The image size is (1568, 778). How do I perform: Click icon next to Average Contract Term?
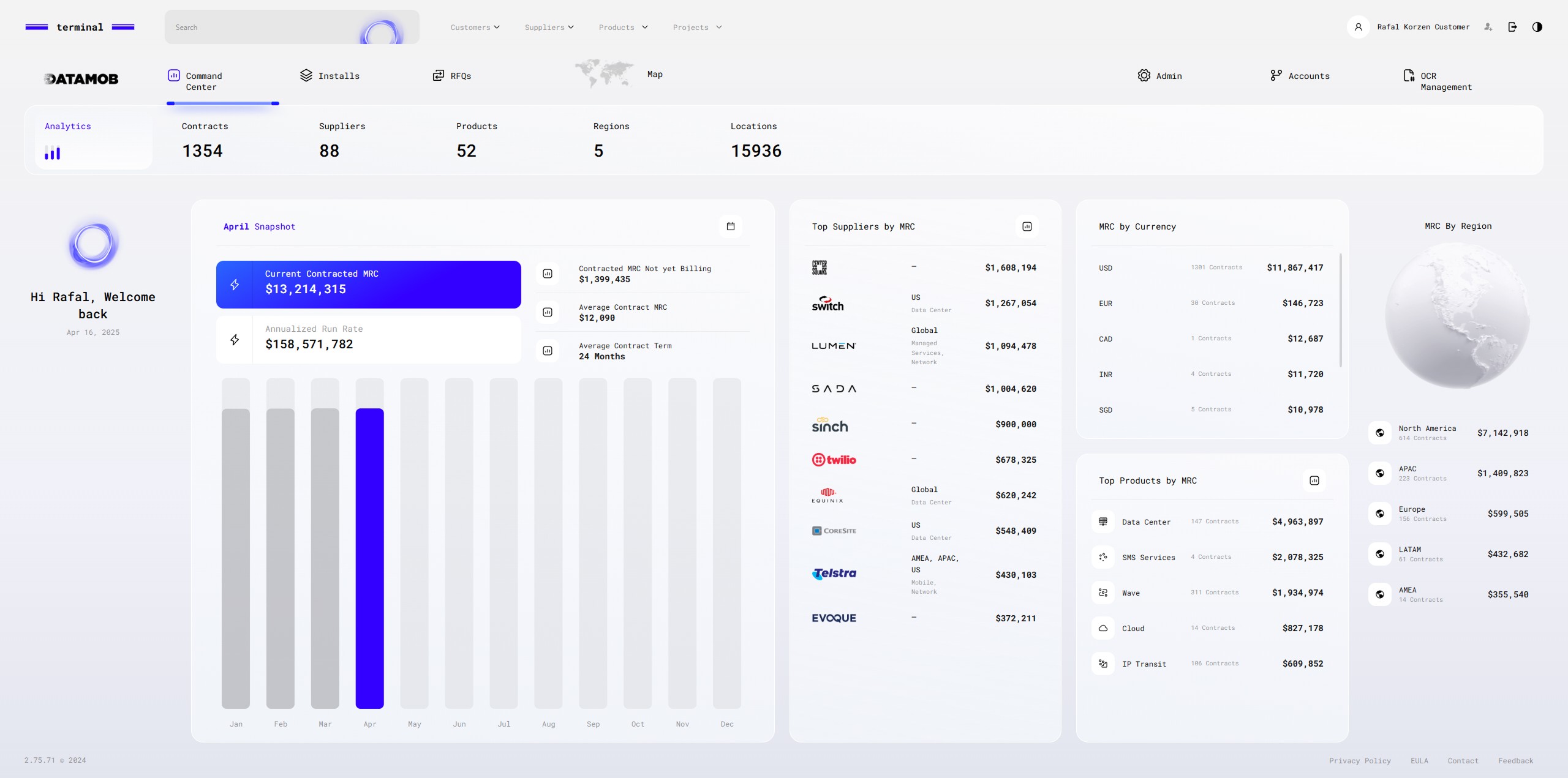tap(548, 351)
